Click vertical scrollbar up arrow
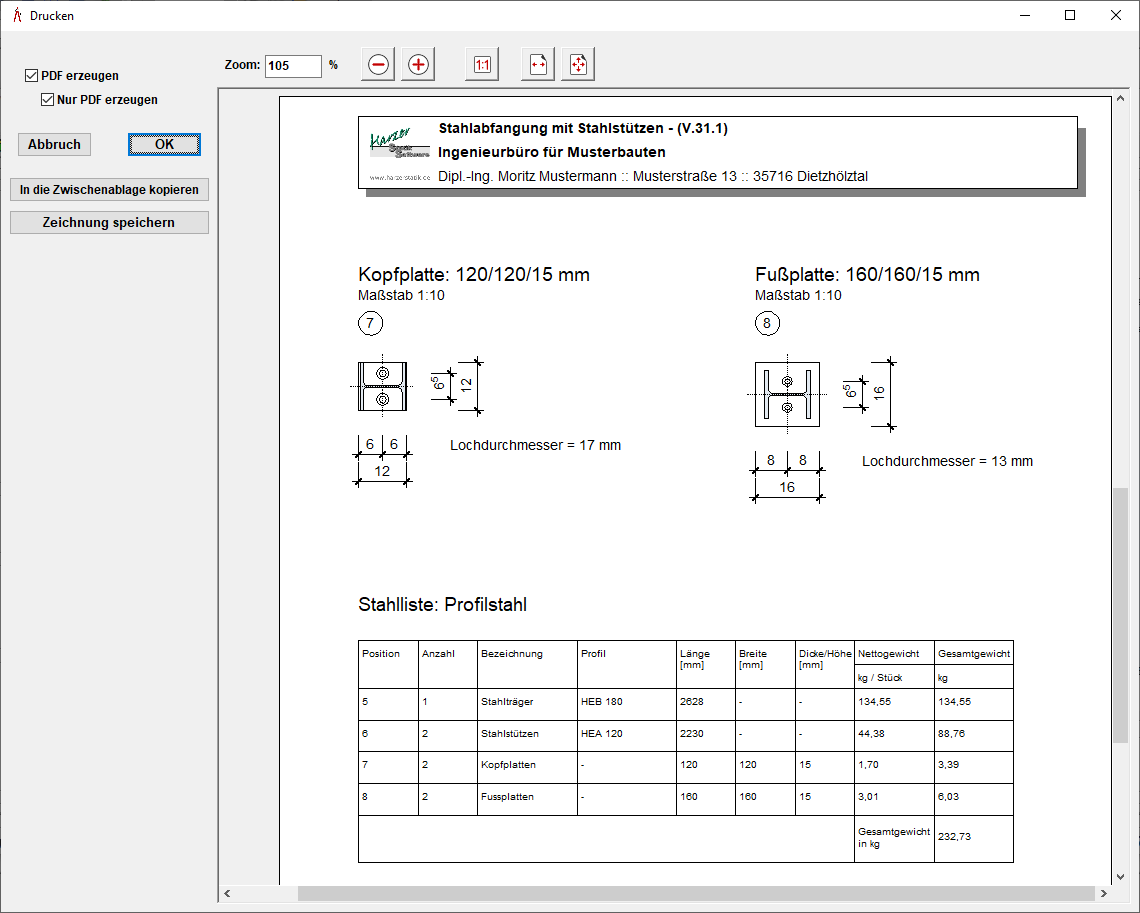 click(1120, 99)
